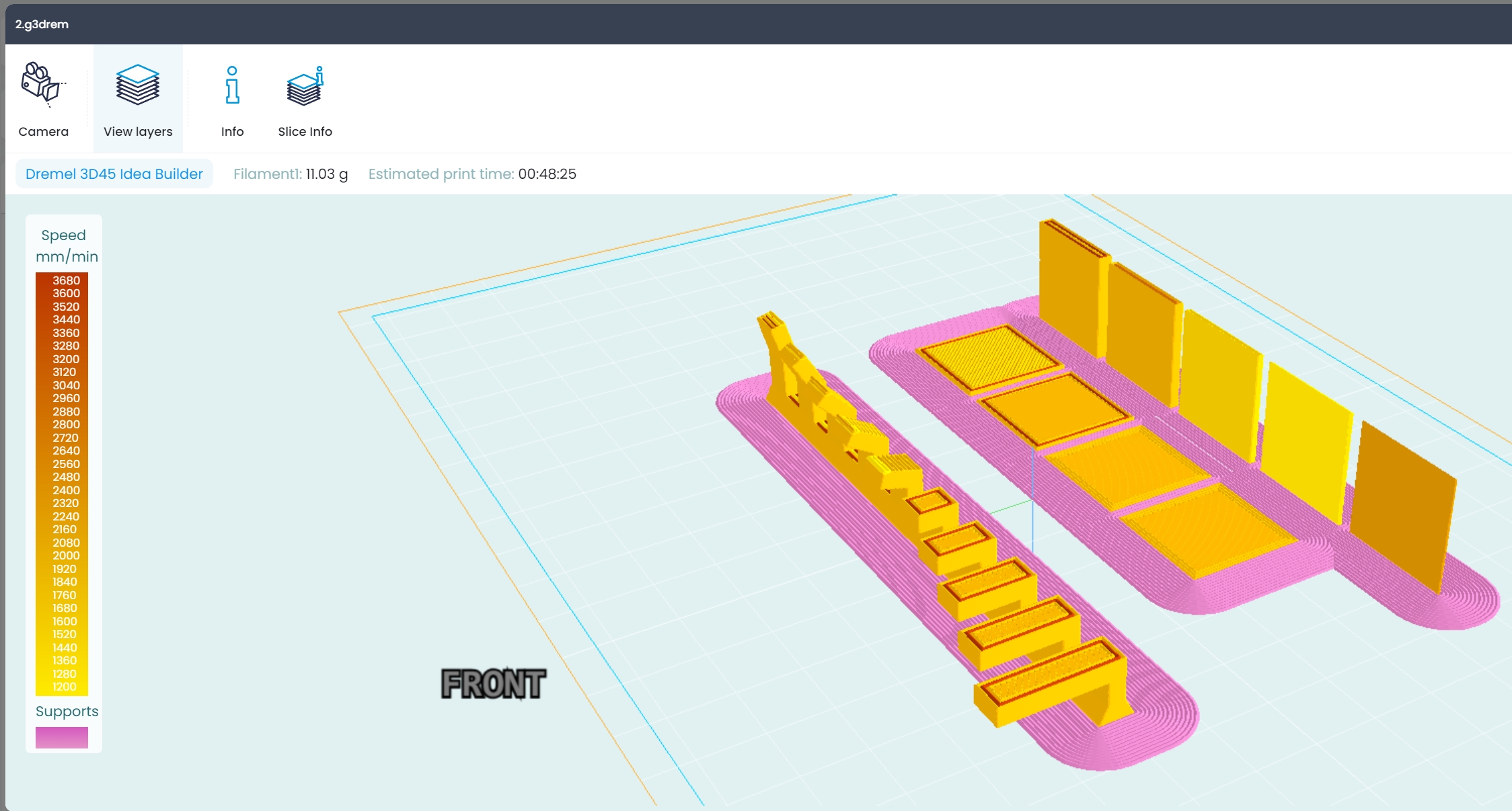Click the pink Supports color swatch
The height and width of the screenshot is (811, 1512).
coord(62,737)
